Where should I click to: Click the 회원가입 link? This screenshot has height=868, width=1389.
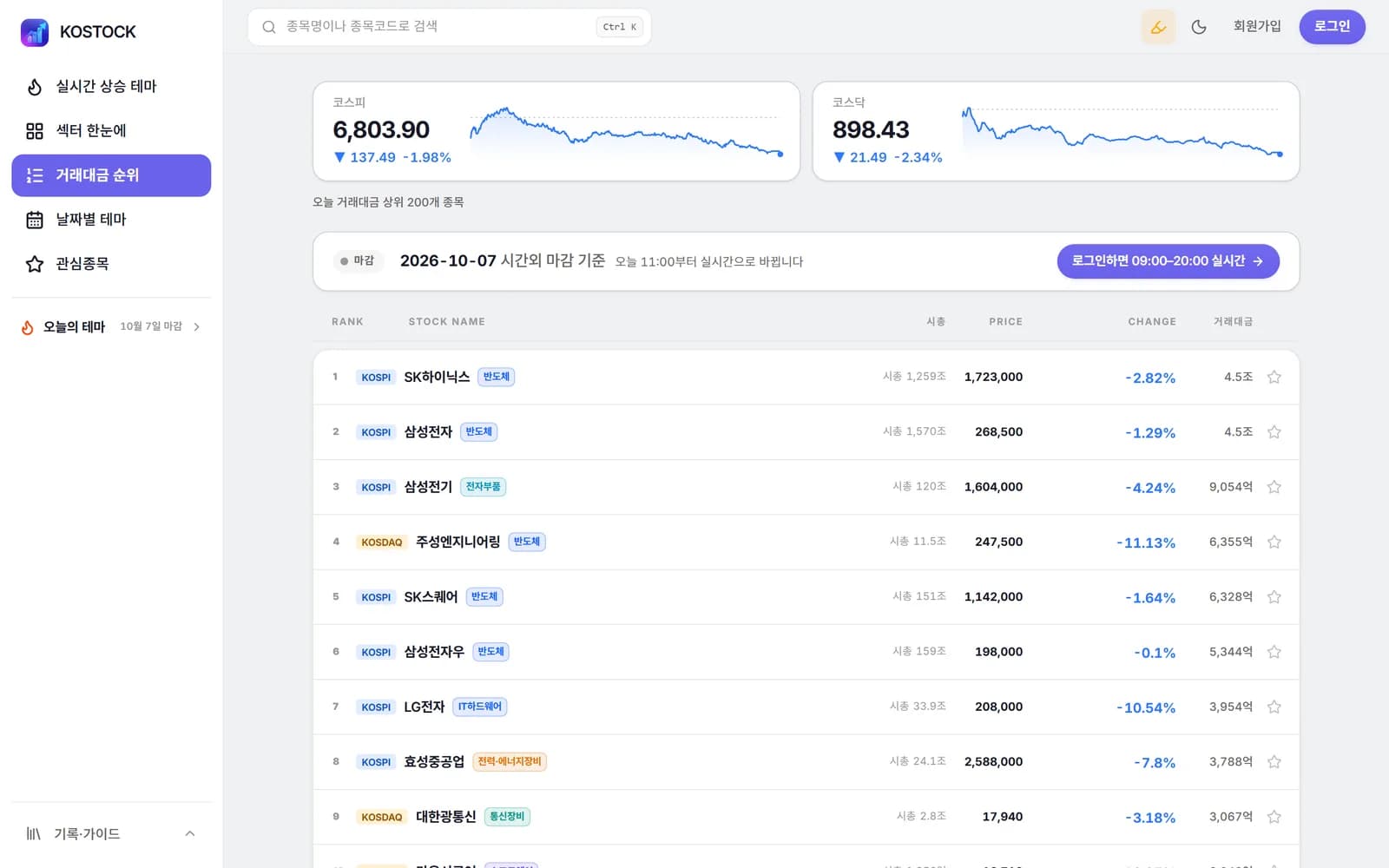1257,27
